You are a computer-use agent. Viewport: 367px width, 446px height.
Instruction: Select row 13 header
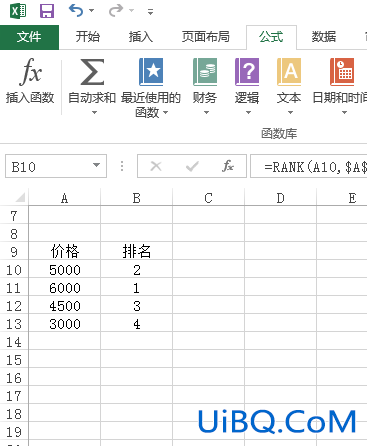click(14, 324)
